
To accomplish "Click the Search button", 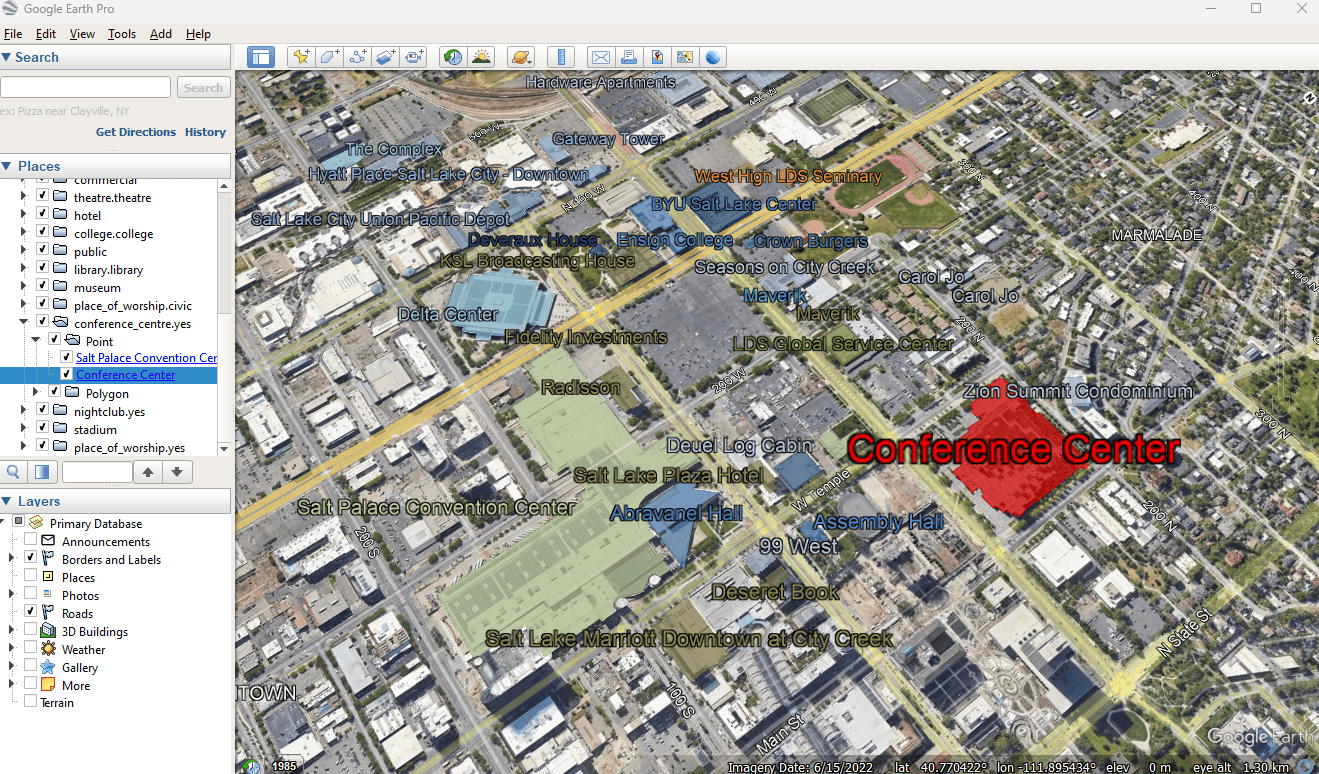I will click(203, 88).
